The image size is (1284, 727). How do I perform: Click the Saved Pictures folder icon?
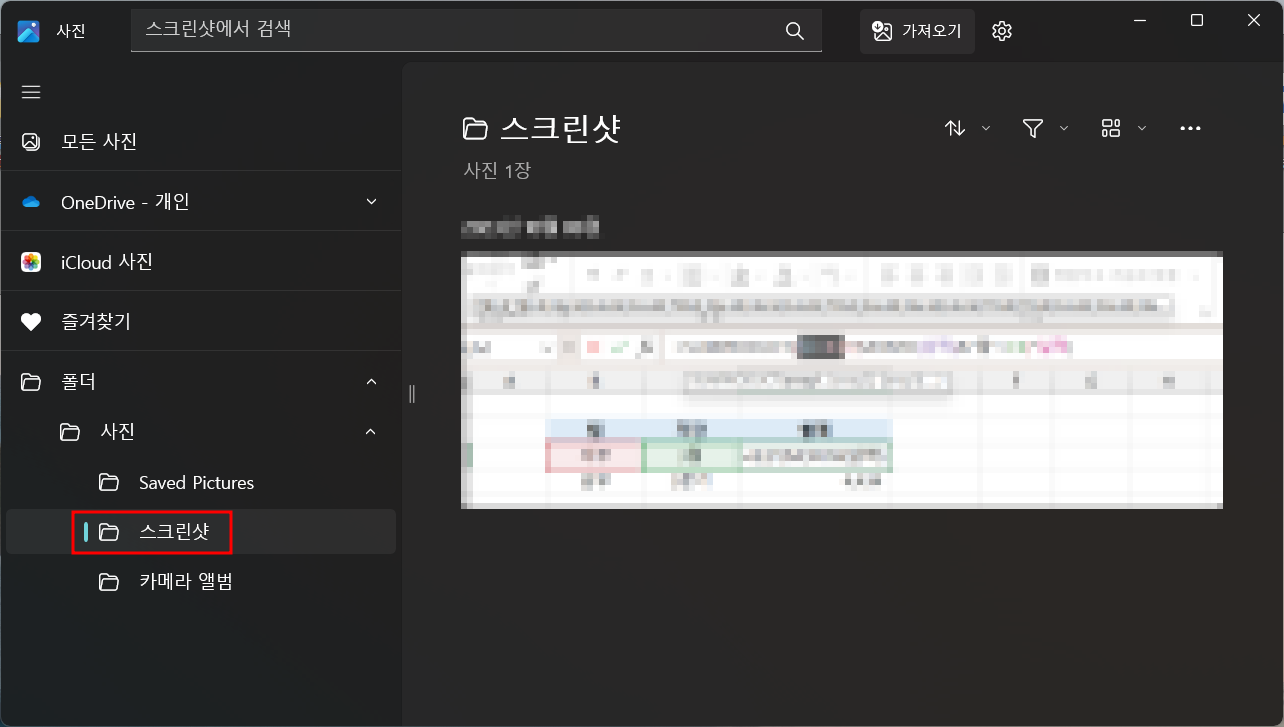(109, 482)
